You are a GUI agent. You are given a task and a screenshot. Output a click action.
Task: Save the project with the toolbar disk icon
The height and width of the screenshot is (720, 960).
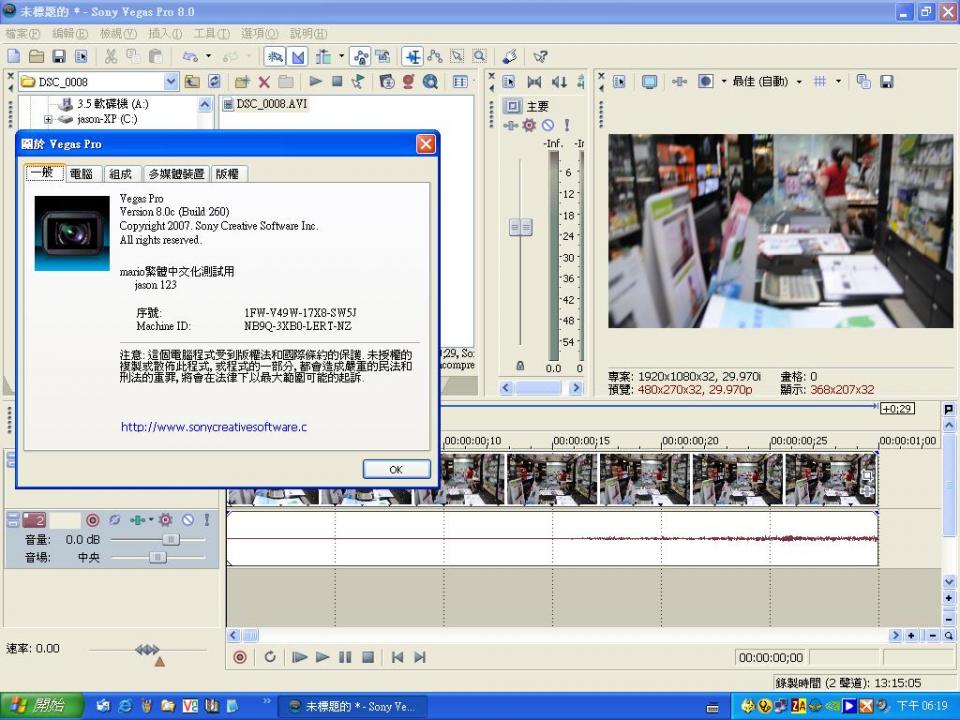59,57
